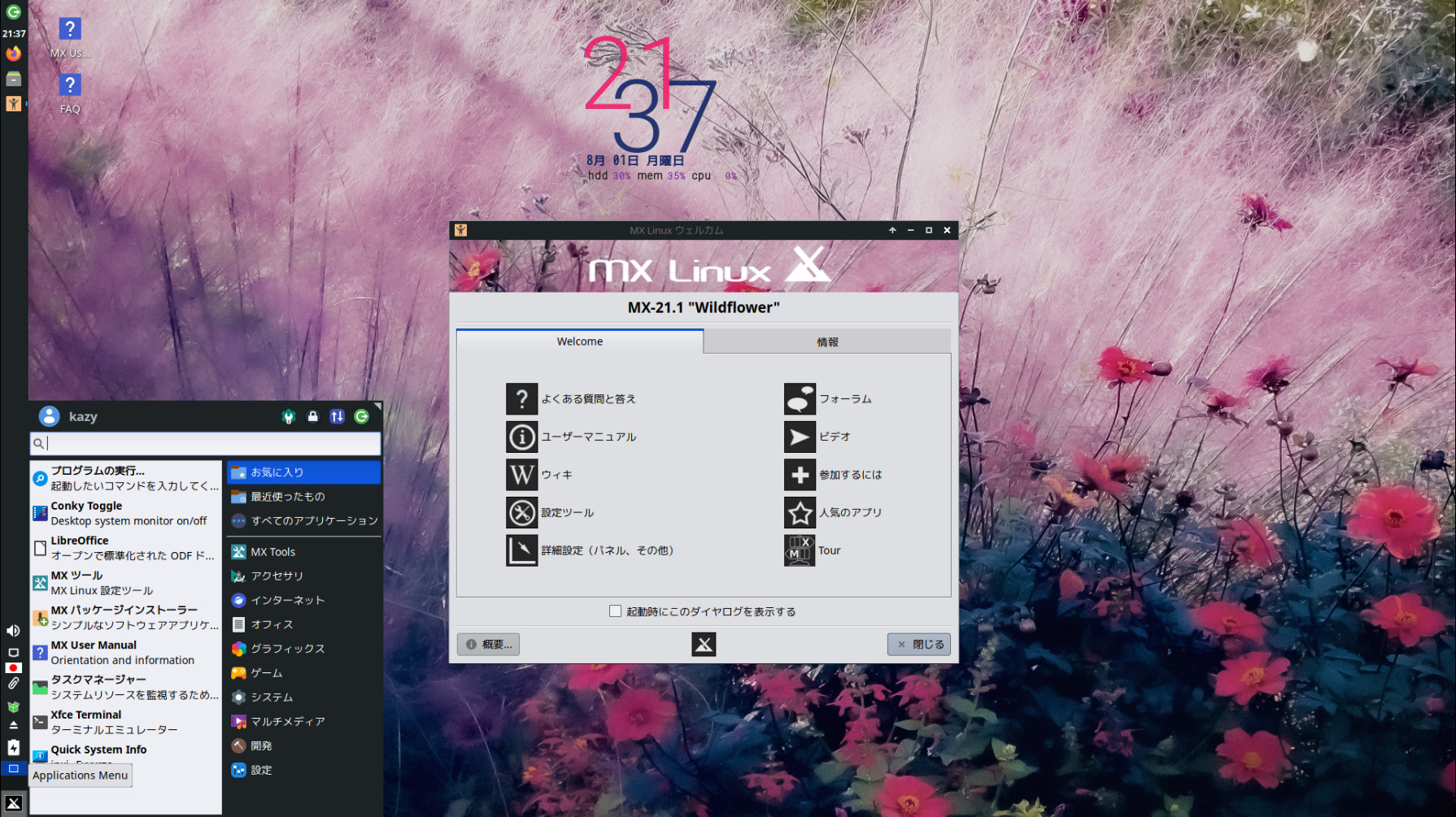1456x817 pixels.
Task: Click the Japanese flag keyboard indicator
Action: point(13,667)
